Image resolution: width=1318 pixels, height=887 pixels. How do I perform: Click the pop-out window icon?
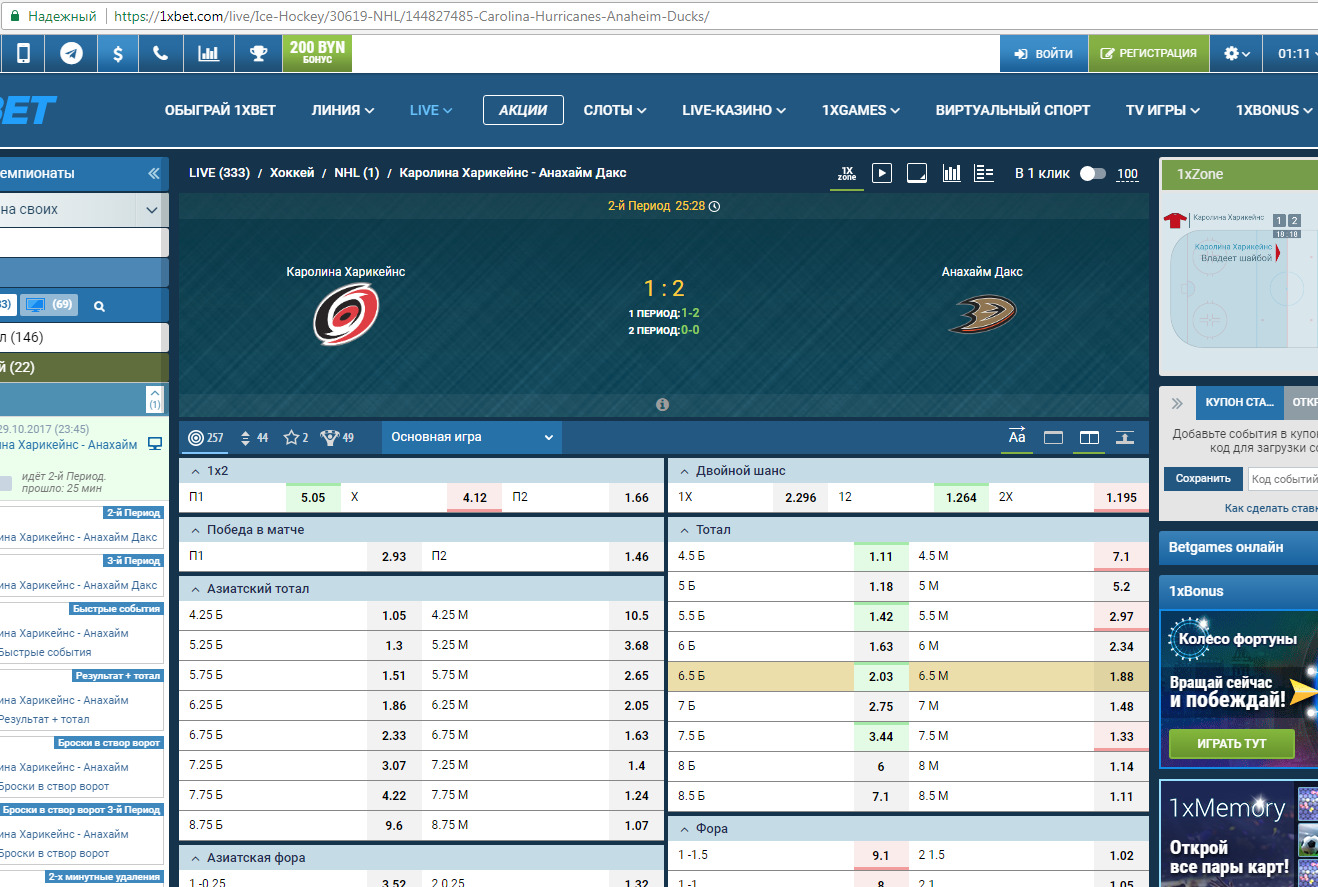tap(916, 173)
